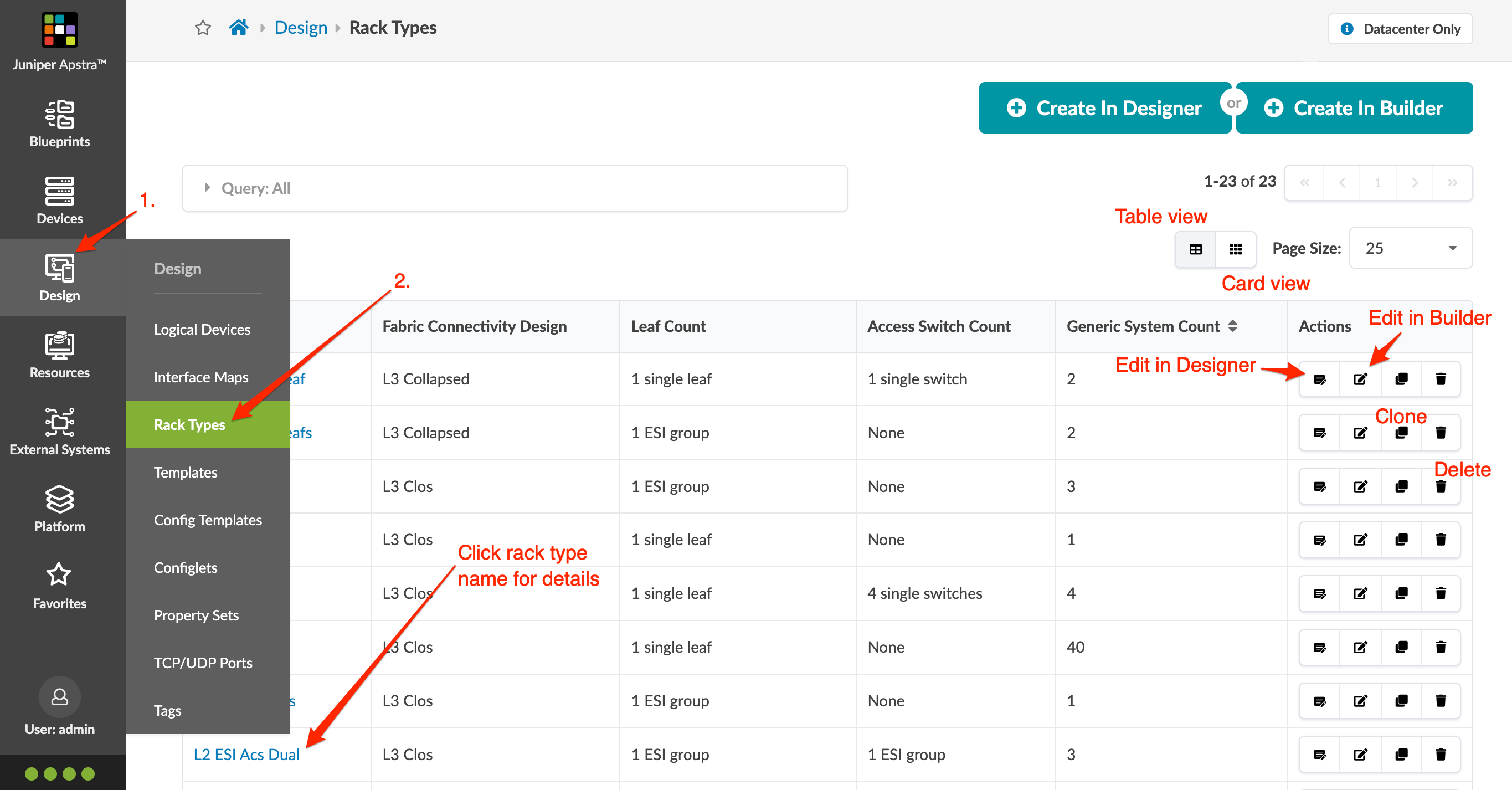Image resolution: width=1512 pixels, height=790 pixels.
Task: Click the favorite star beside the breadcrumb
Action: [x=203, y=28]
